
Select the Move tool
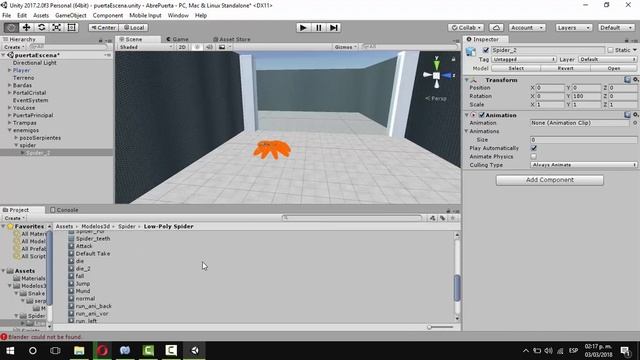point(27,27)
